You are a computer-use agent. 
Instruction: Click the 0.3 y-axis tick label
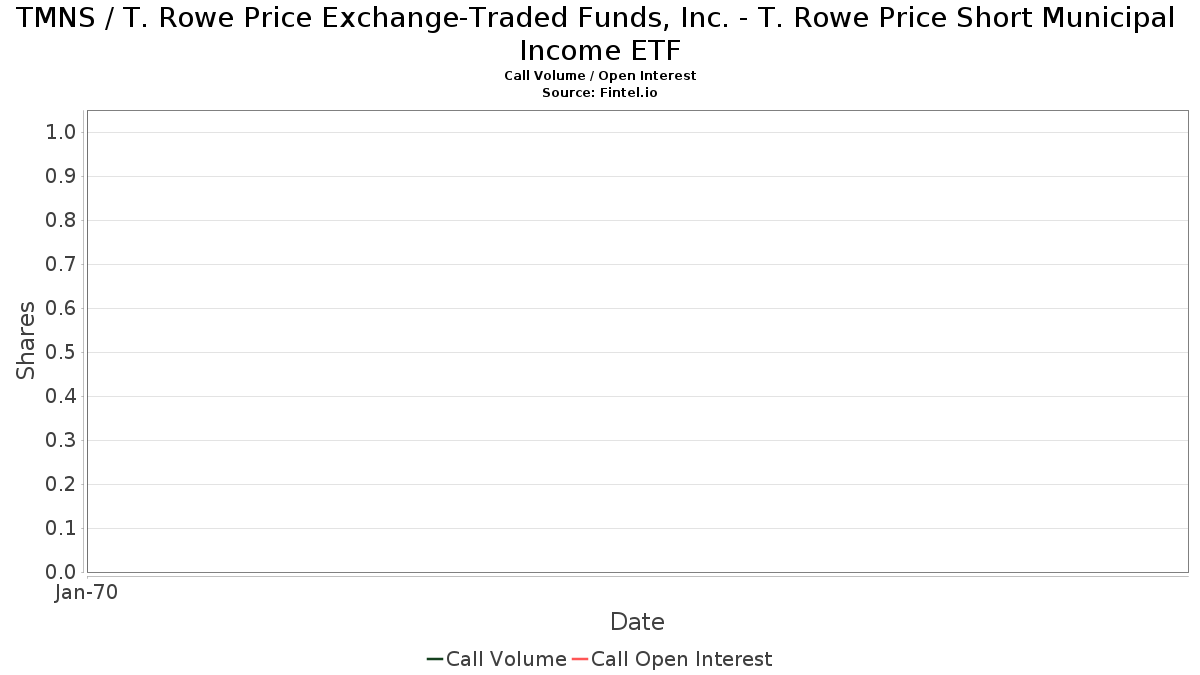[x=61, y=440]
